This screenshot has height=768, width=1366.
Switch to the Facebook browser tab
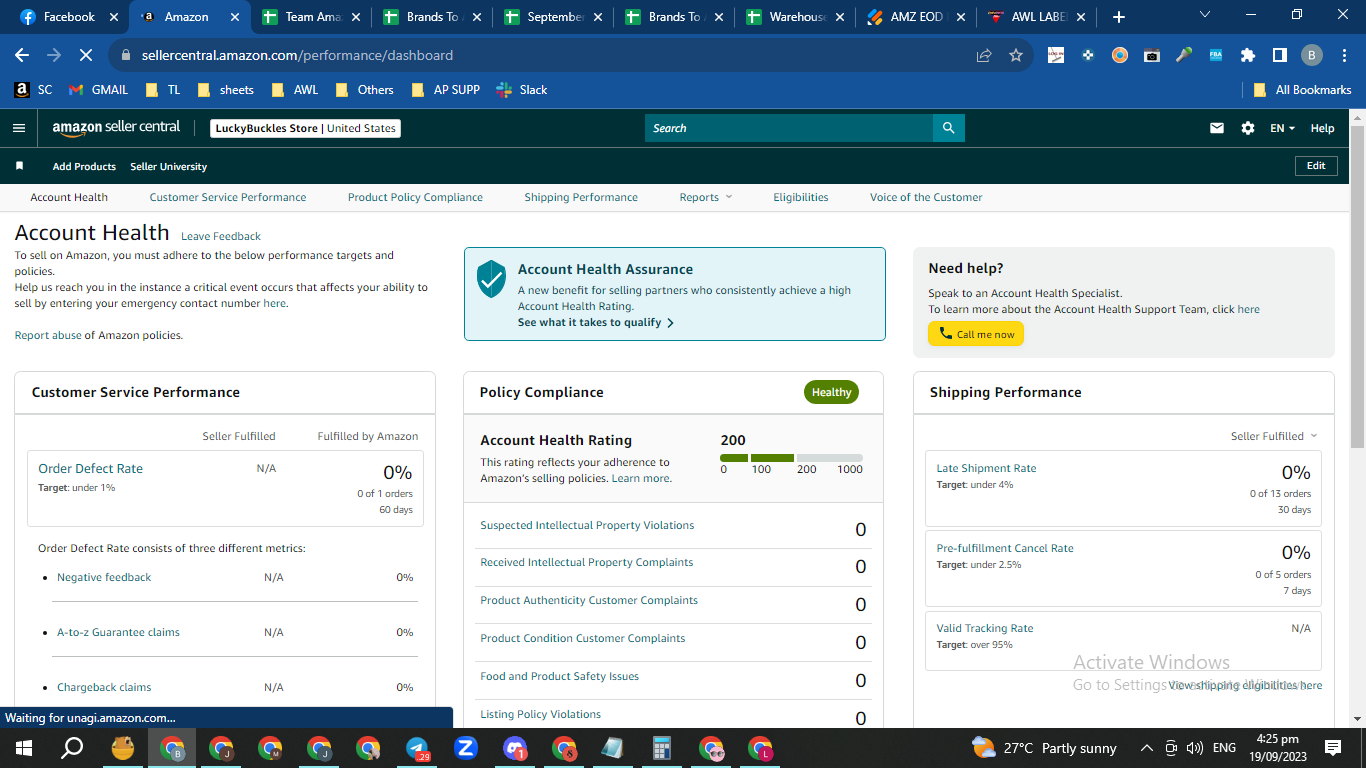click(67, 17)
